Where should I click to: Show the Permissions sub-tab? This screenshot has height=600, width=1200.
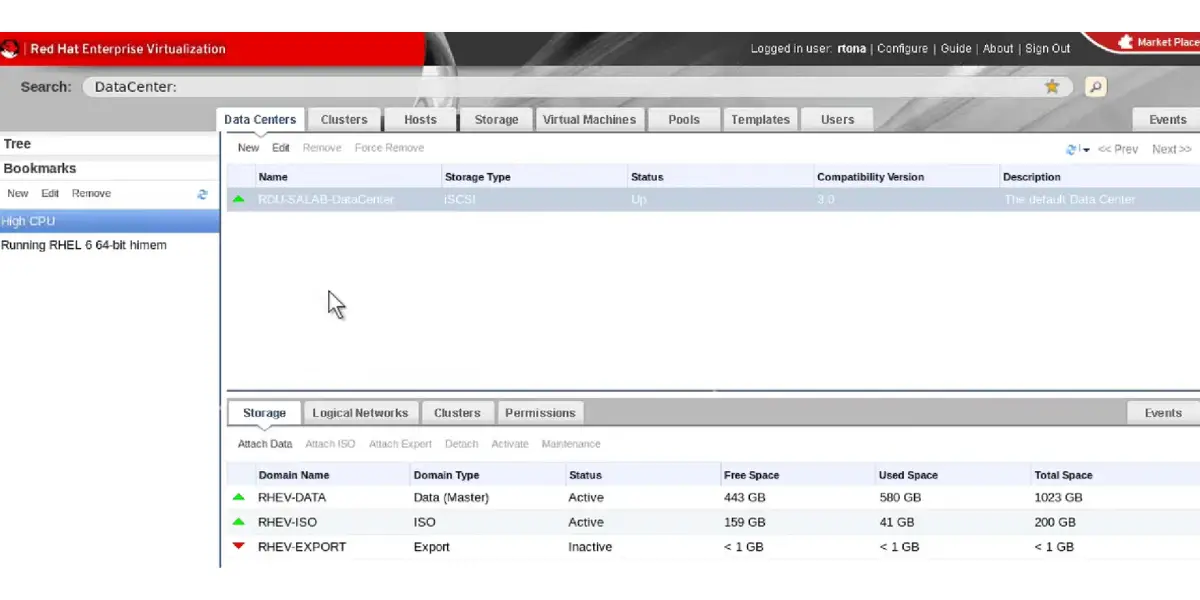540,413
